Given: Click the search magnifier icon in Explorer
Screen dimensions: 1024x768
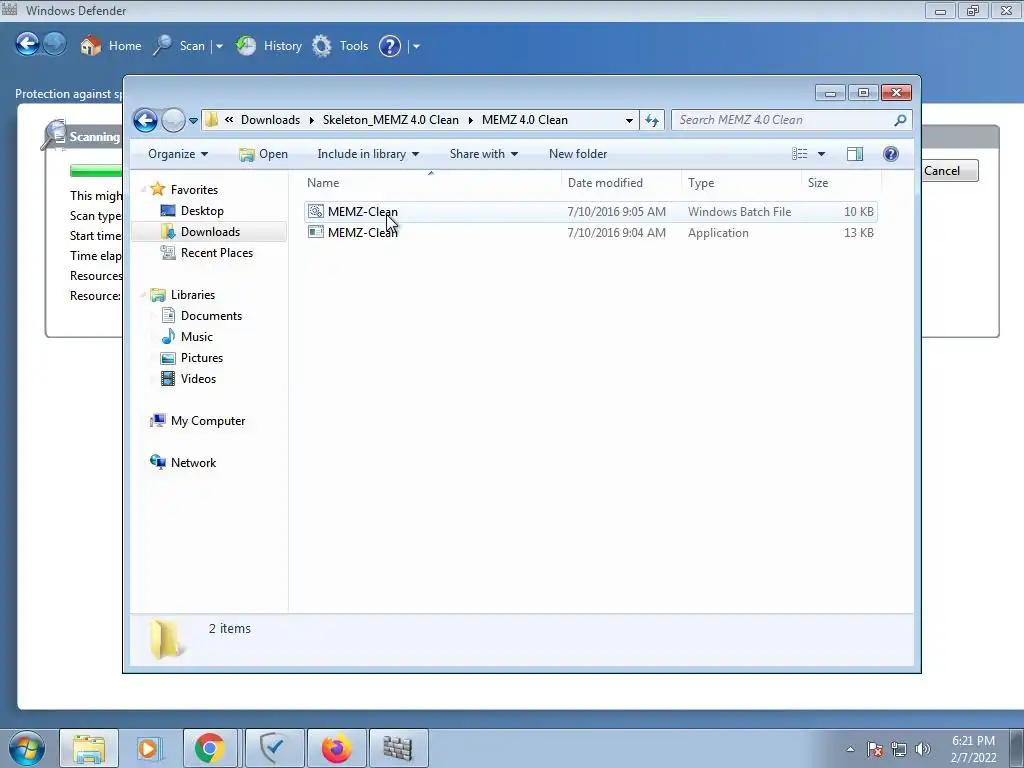Looking at the screenshot, I should (x=900, y=120).
